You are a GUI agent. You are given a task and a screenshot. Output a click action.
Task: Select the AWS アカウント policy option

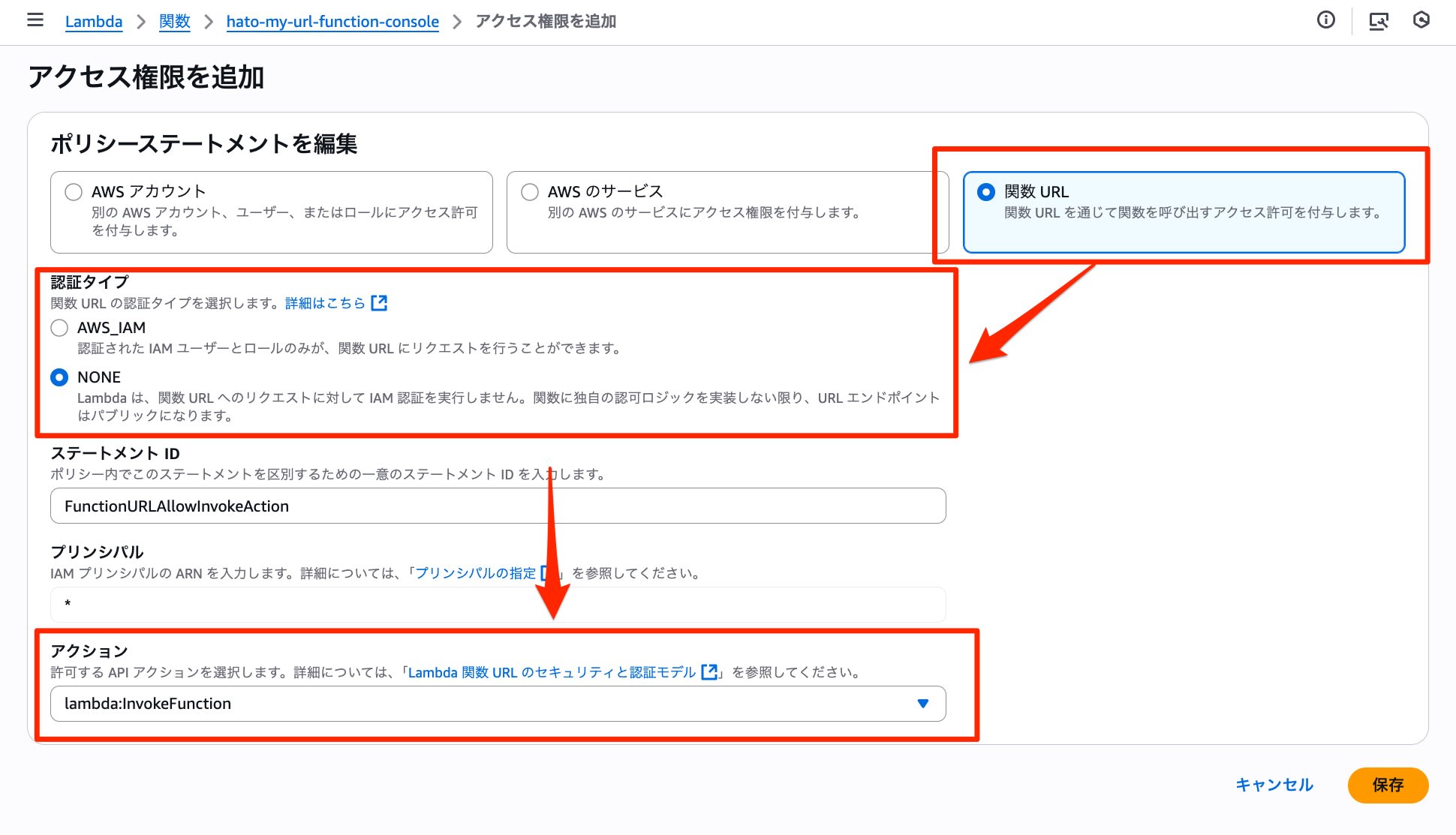point(73,191)
